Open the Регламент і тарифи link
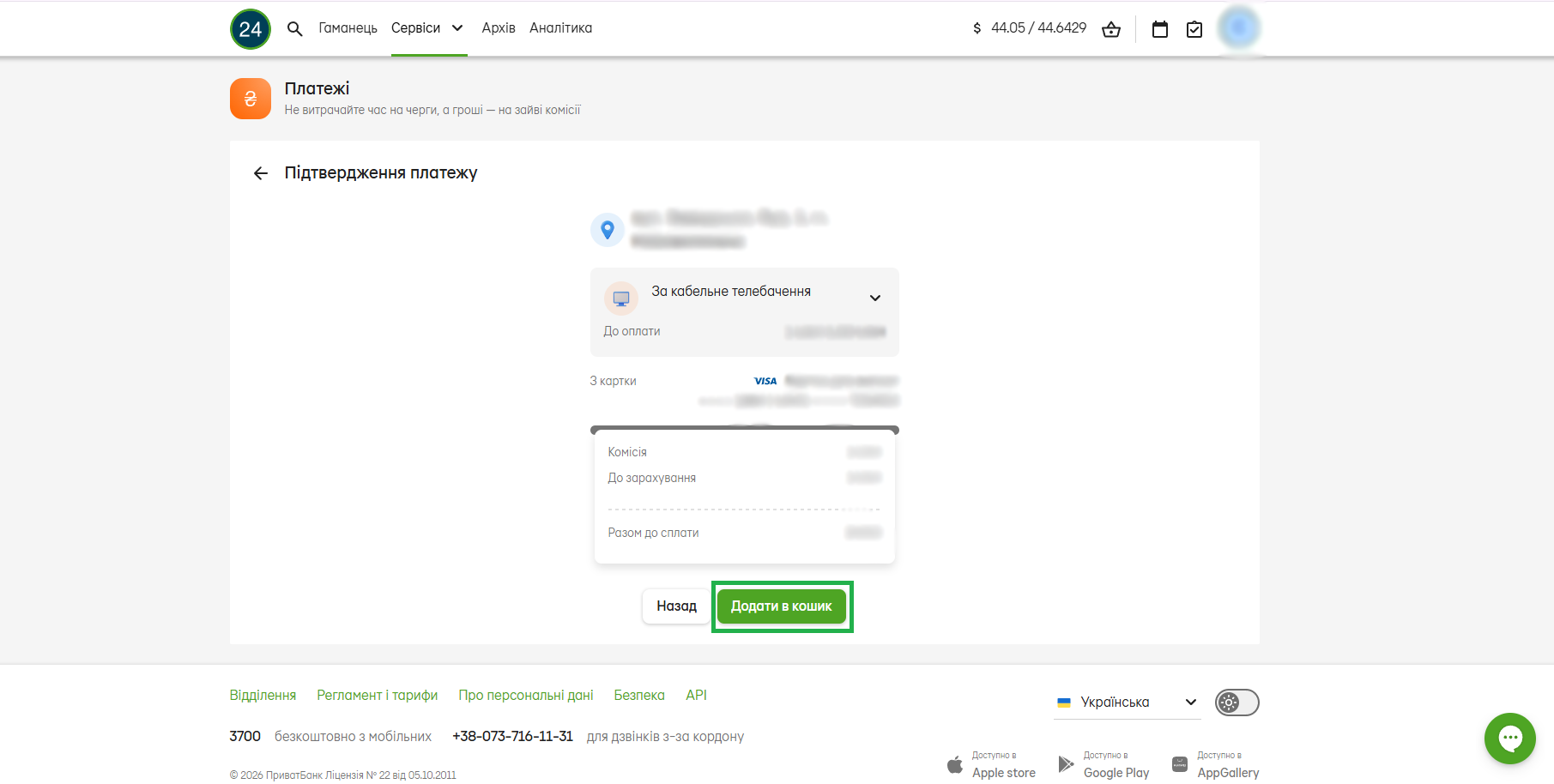Viewport: 1554px width, 784px height. [378, 696]
